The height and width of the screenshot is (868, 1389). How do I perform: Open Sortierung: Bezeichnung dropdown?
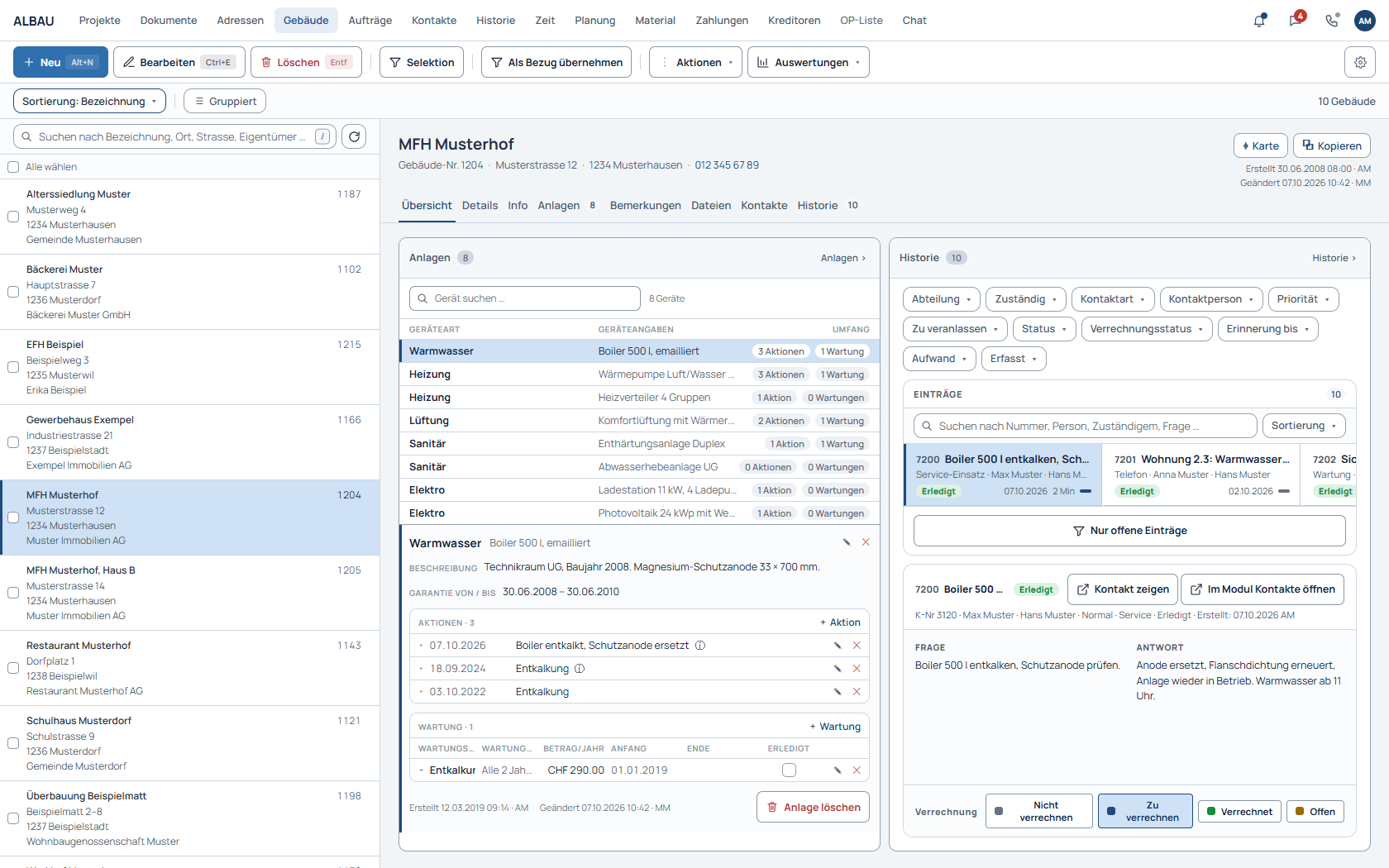(x=89, y=101)
